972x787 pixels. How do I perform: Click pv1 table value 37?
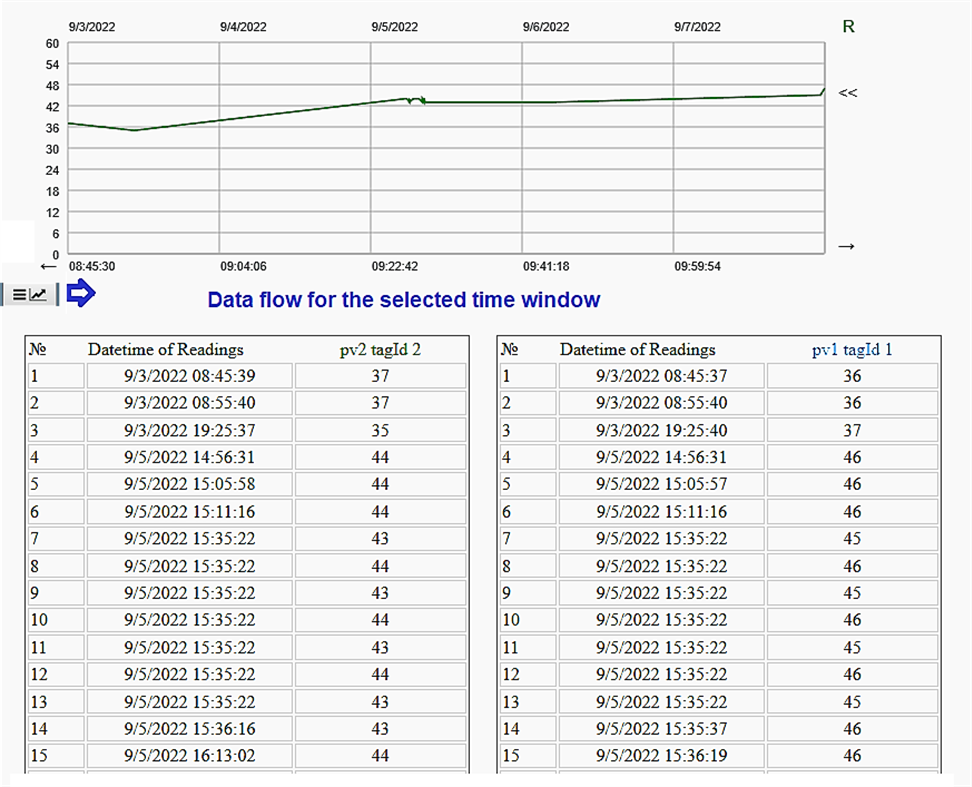click(x=852, y=430)
